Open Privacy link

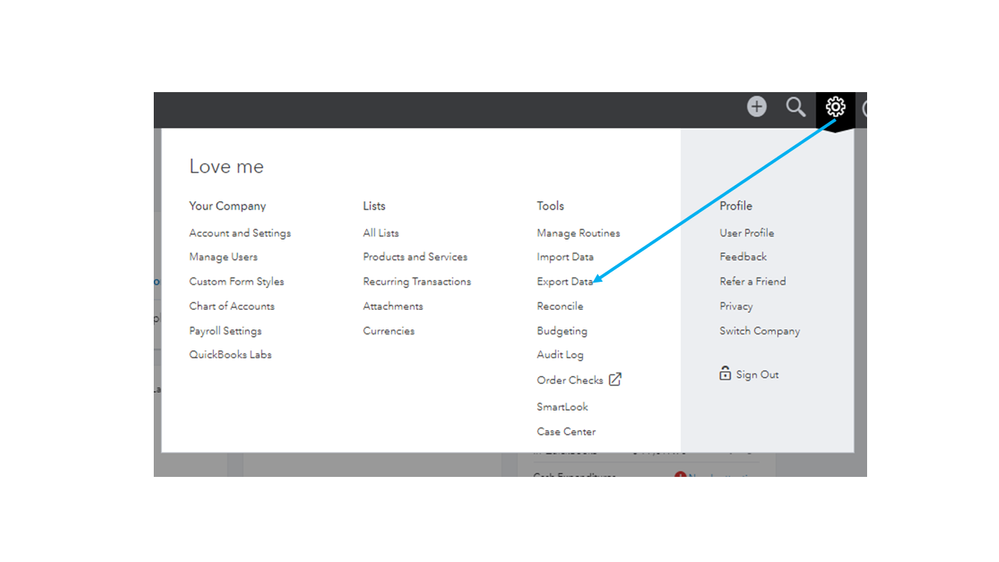(736, 306)
